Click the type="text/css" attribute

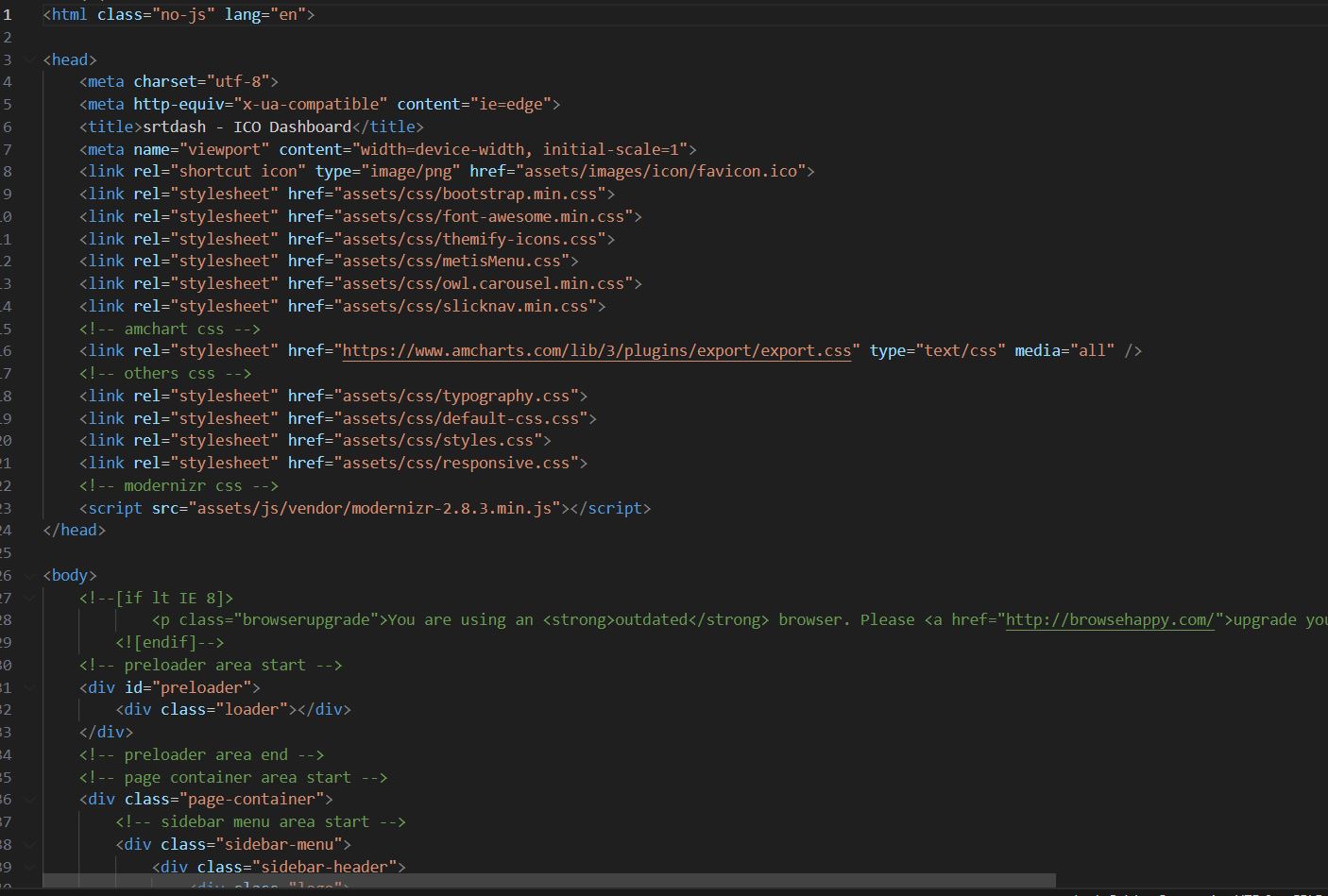tap(938, 351)
